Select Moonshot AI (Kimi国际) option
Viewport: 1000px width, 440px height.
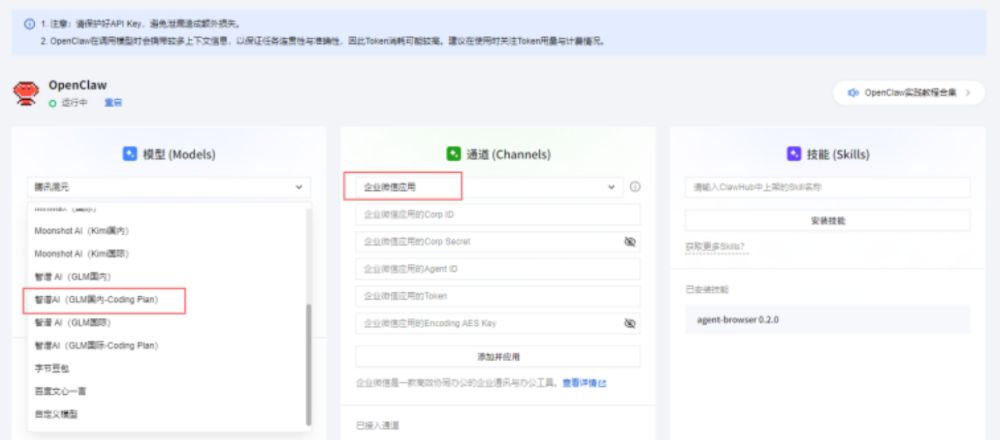coord(168,254)
